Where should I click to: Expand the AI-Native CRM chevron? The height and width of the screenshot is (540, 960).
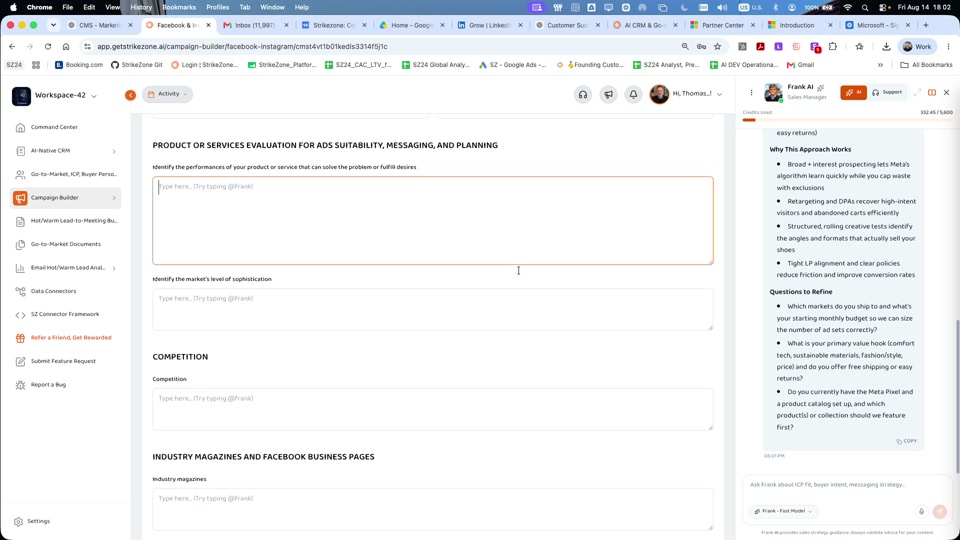click(114, 151)
